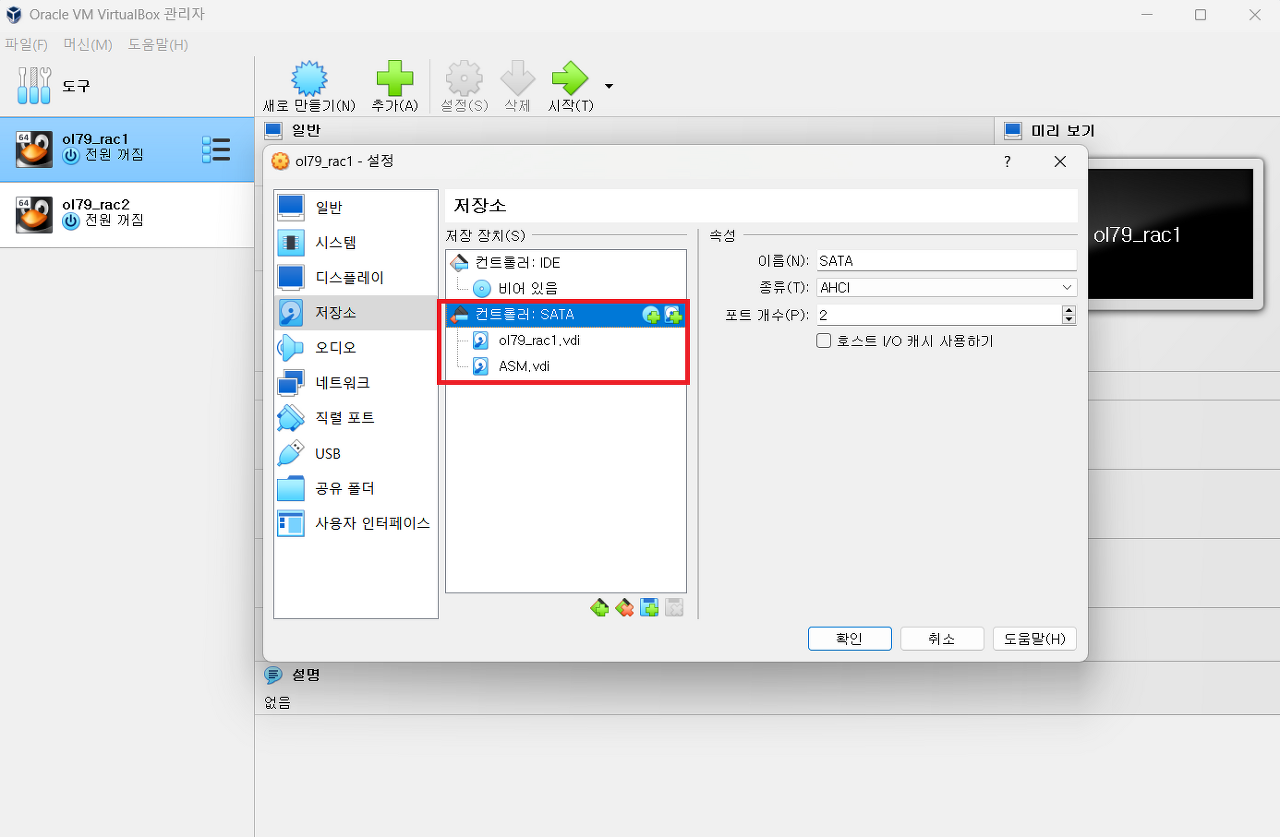Open the 도움말(H) menu in menu bar
This screenshot has width=1280, height=837.
click(x=158, y=45)
